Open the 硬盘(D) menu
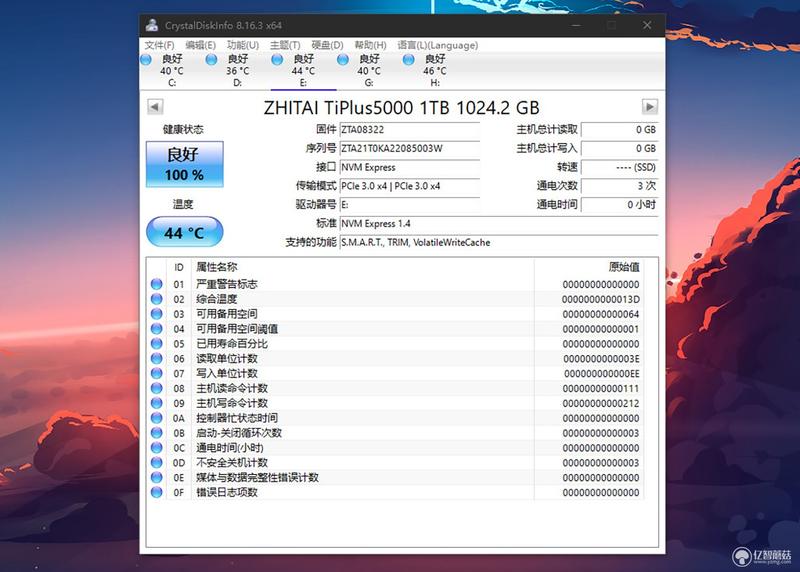The height and width of the screenshot is (572, 800). click(328, 45)
